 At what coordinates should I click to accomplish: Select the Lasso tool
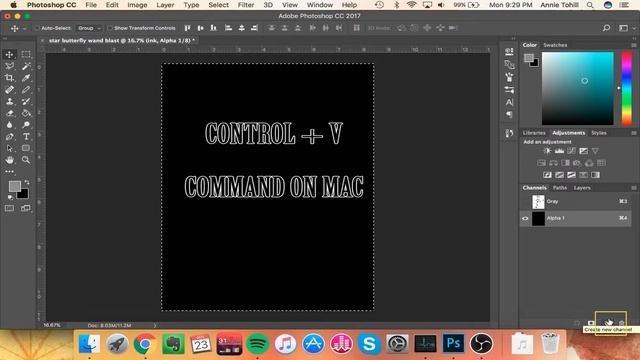9,66
